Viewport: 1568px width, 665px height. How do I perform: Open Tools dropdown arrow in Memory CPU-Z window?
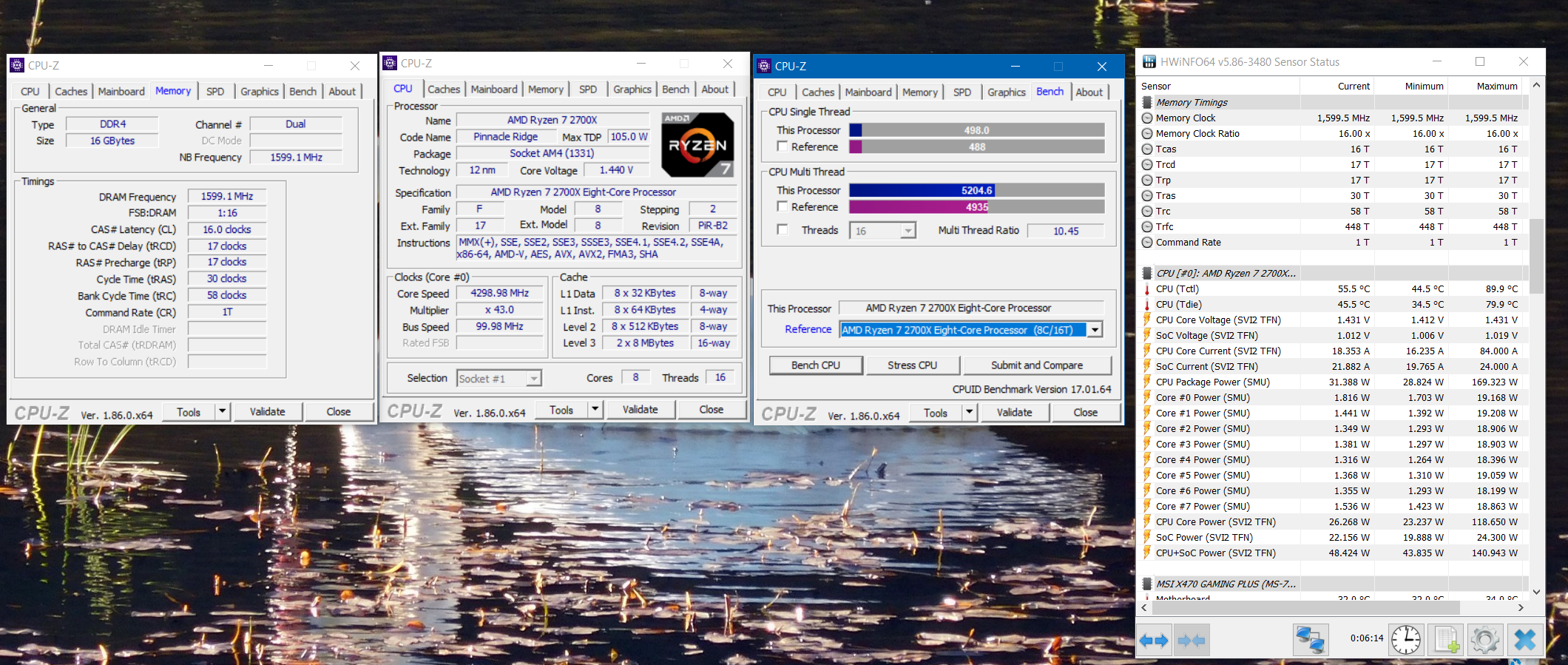pos(222,411)
